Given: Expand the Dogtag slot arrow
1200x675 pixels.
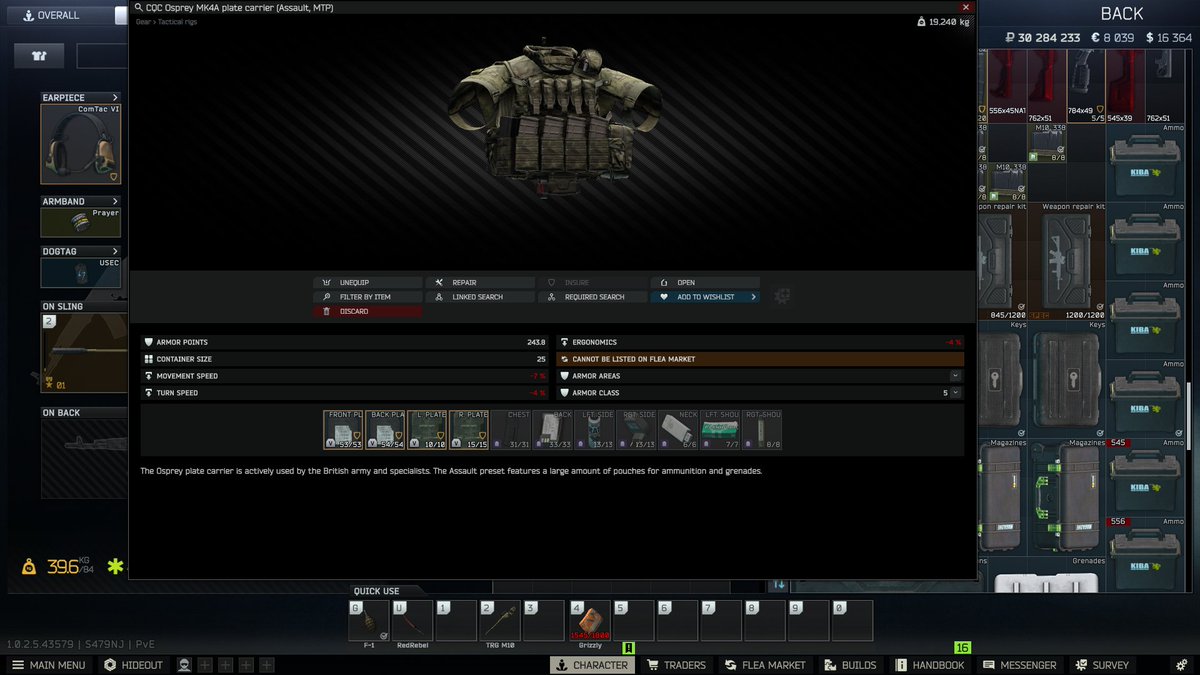Looking at the screenshot, I should 115,251.
